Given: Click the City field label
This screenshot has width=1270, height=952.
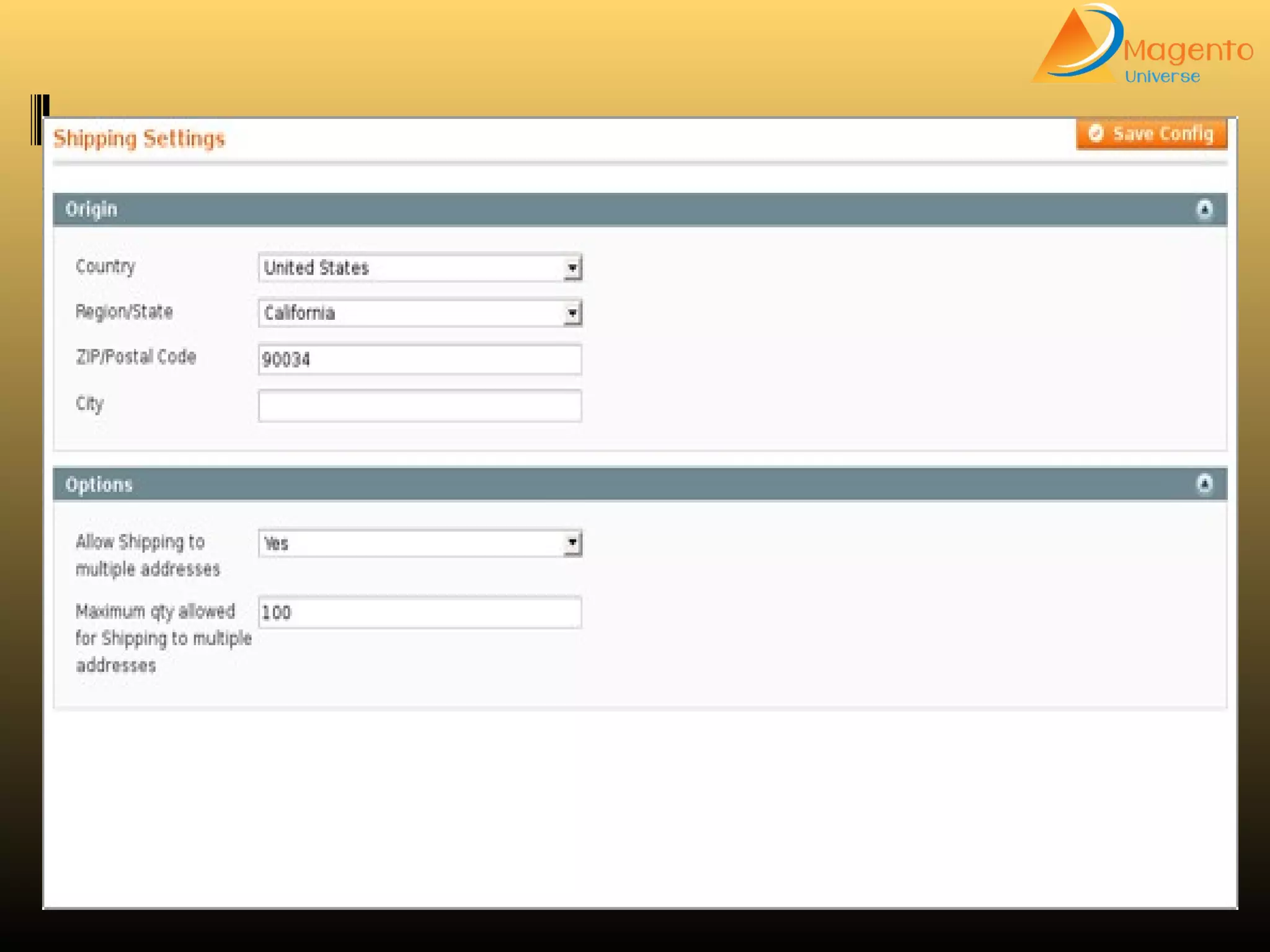Looking at the screenshot, I should click(89, 403).
